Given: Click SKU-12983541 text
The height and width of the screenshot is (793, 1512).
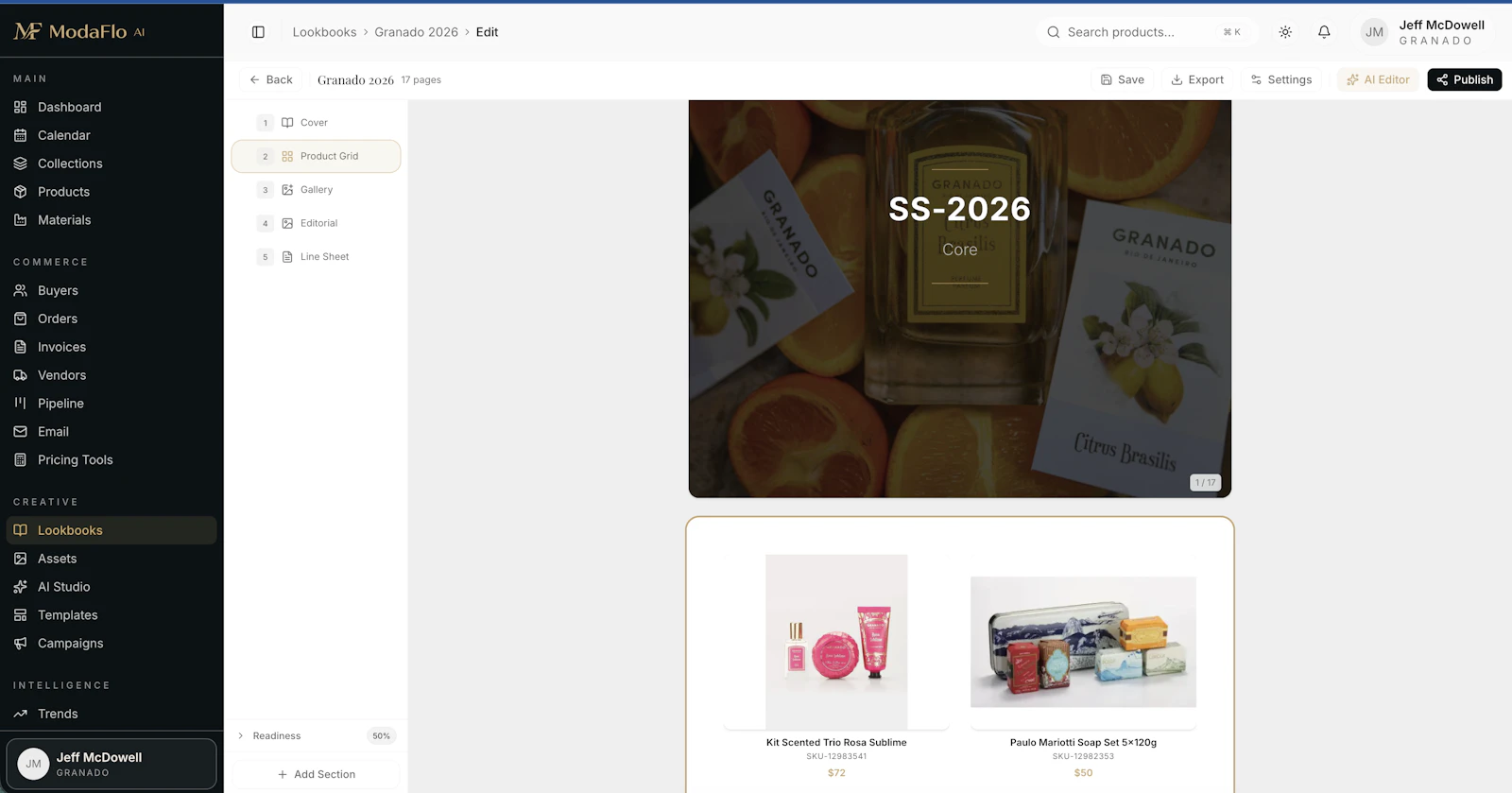Looking at the screenshot, I should point(836,756).
